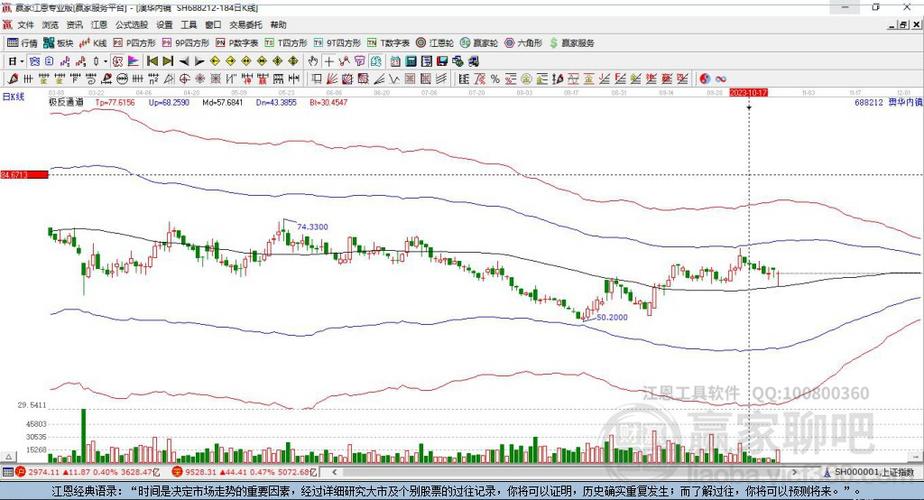Click the triangle ruler tool icon

(x=169, y=78)
